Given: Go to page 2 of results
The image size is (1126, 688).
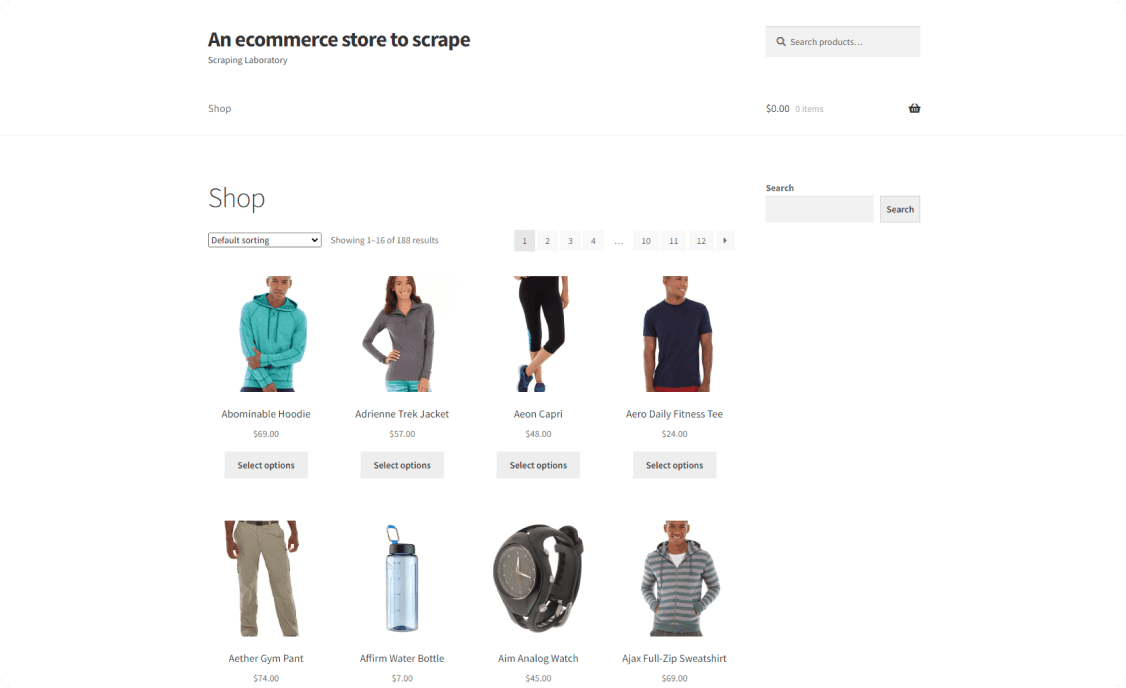Looking at the screenshot, I should tap(547, 241).
